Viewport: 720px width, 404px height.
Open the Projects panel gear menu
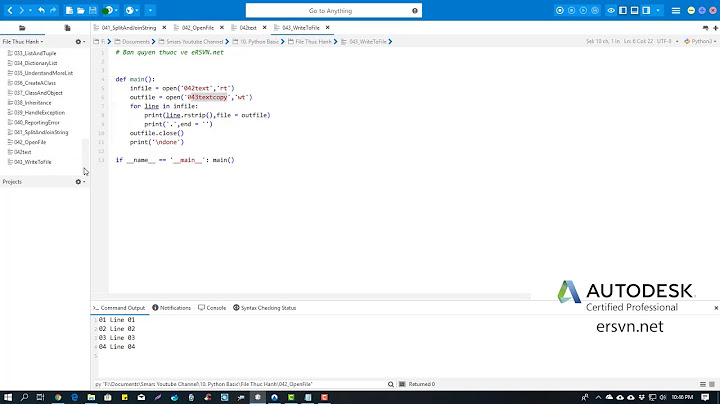[x=80, y=182]
